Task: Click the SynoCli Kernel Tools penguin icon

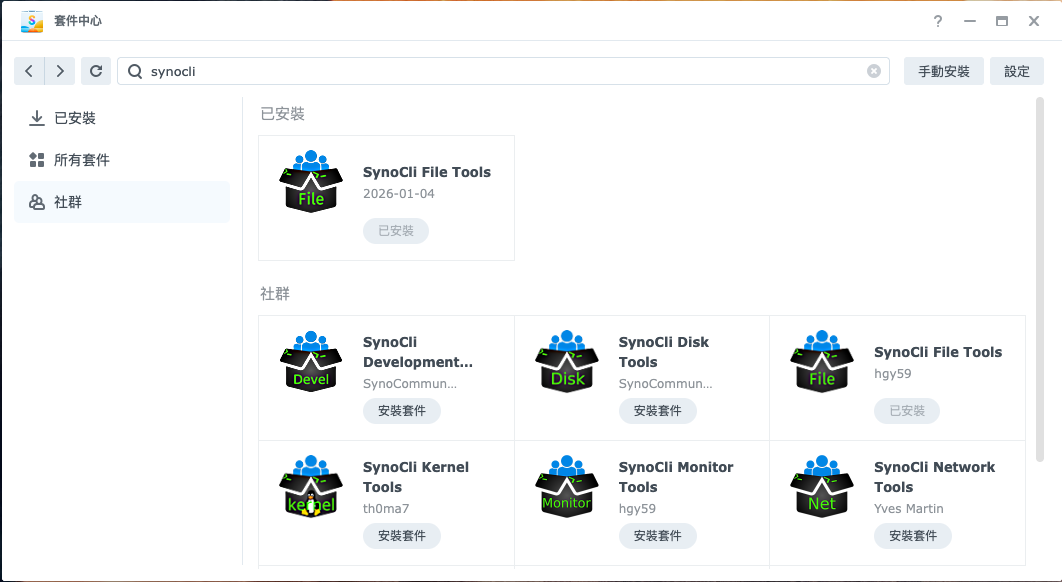Action: point(311,491)
